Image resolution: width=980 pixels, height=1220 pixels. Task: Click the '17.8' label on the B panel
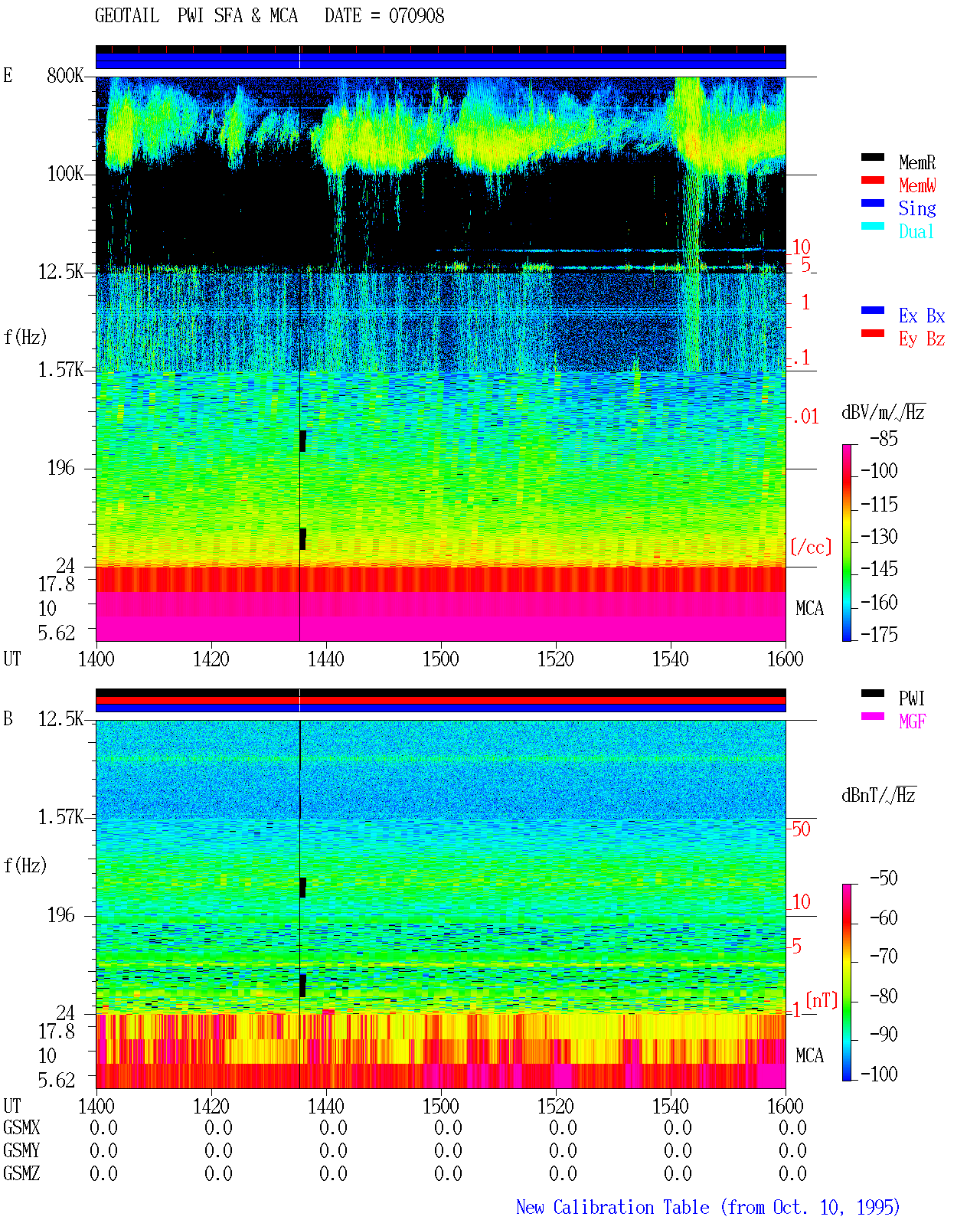pos(57,1031)
